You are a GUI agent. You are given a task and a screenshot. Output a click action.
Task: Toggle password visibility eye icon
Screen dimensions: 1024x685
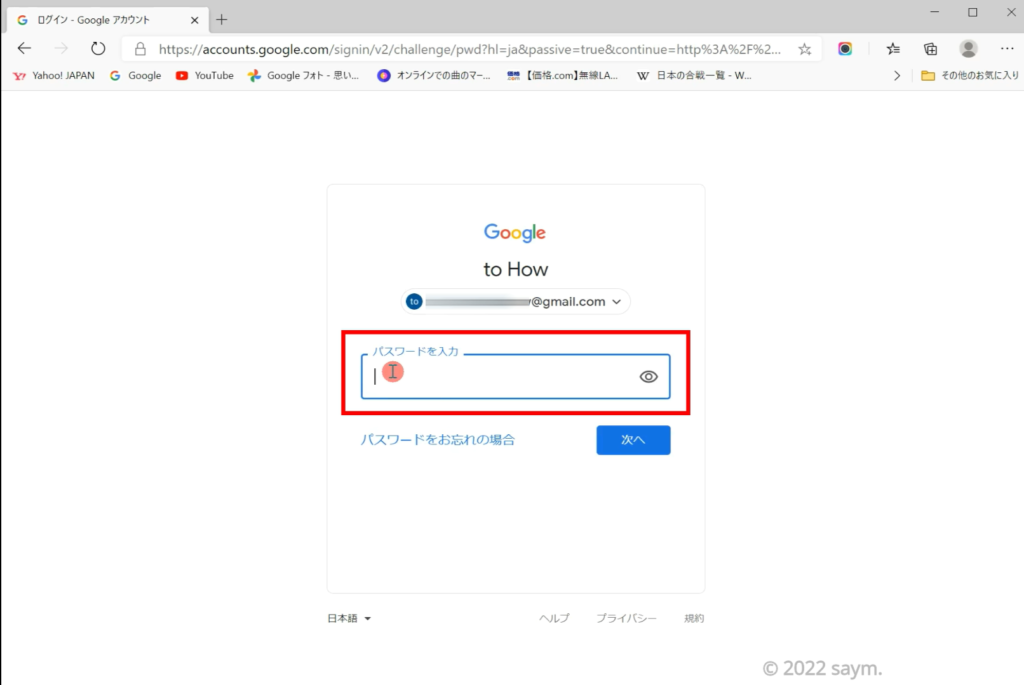pos(648,377)
